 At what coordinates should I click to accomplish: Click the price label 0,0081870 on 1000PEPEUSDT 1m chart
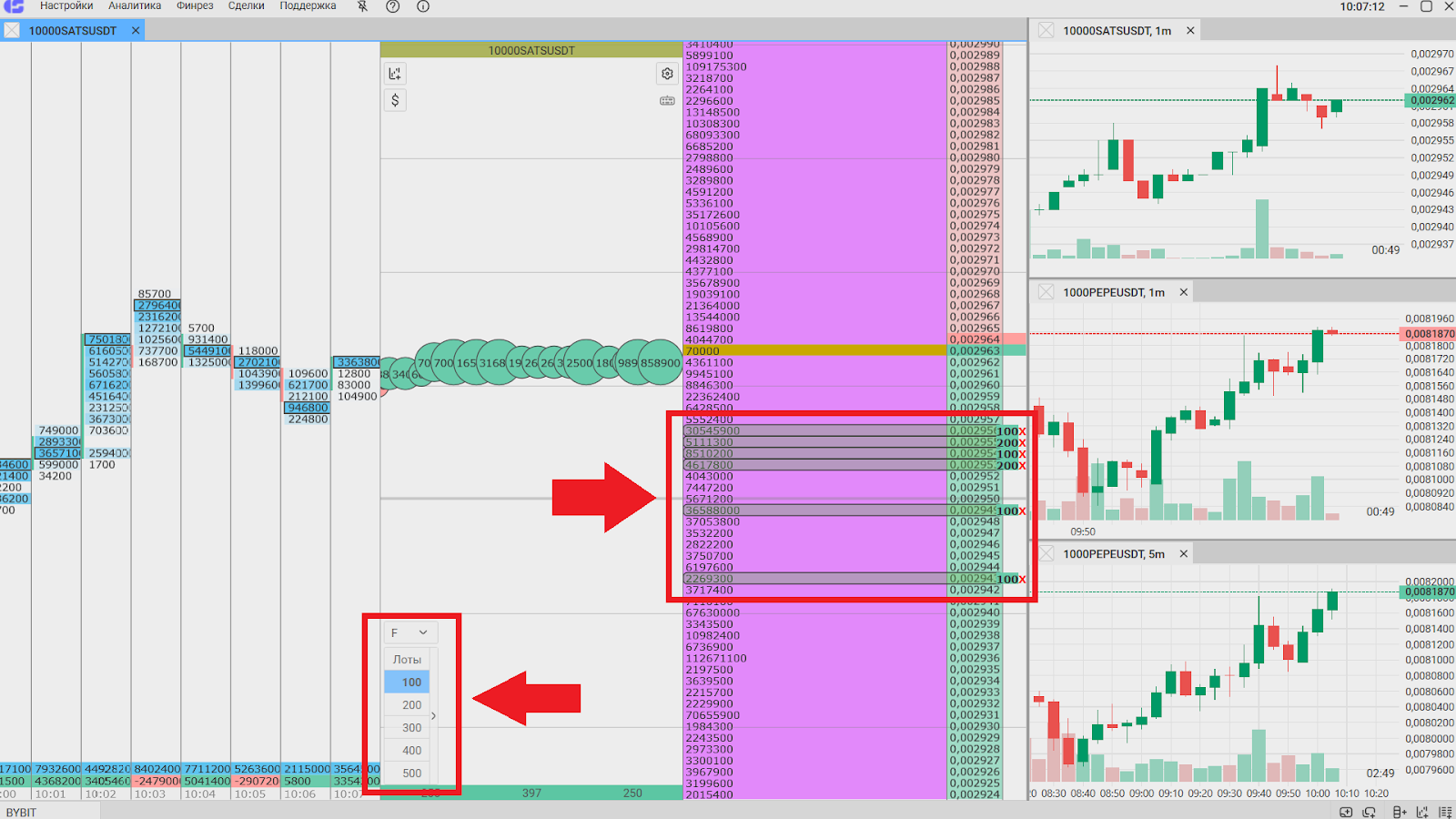point(1429,334)
